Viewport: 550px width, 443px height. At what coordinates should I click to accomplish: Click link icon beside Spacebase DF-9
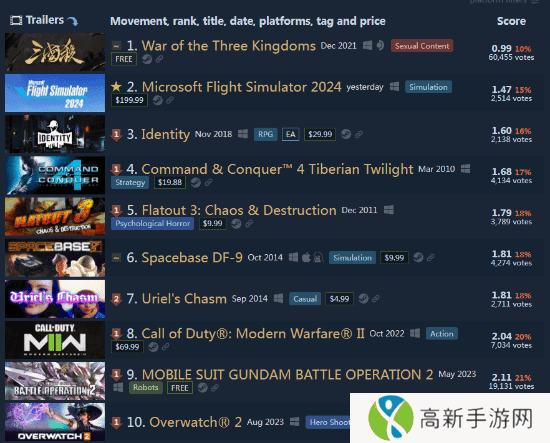click(430, 257)
